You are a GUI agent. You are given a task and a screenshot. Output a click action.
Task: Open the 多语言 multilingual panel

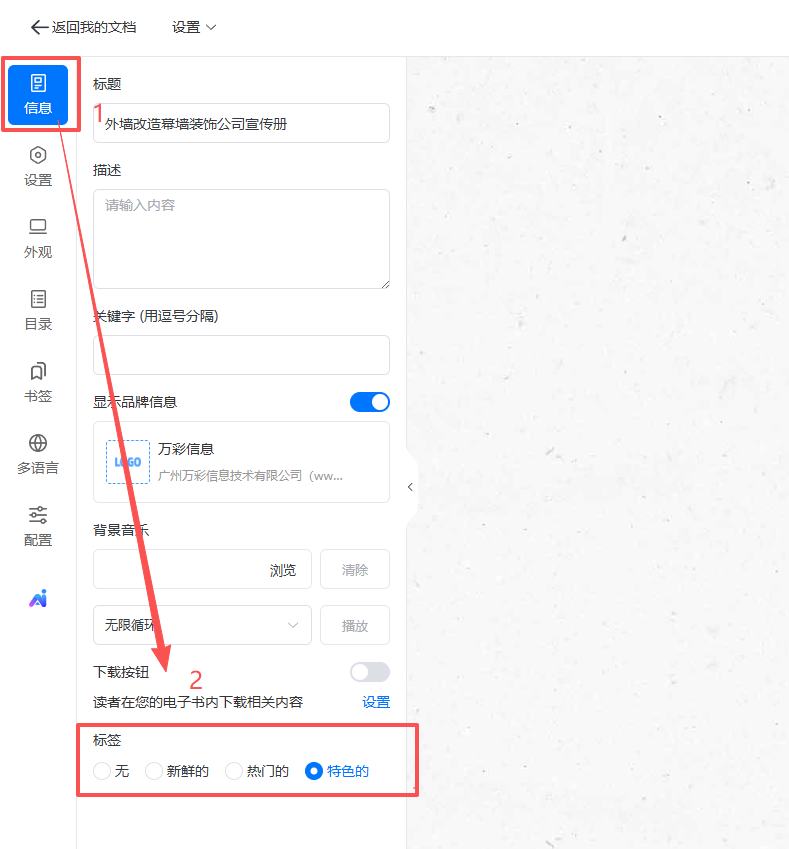pyautogui.click(x=38, y=455)
